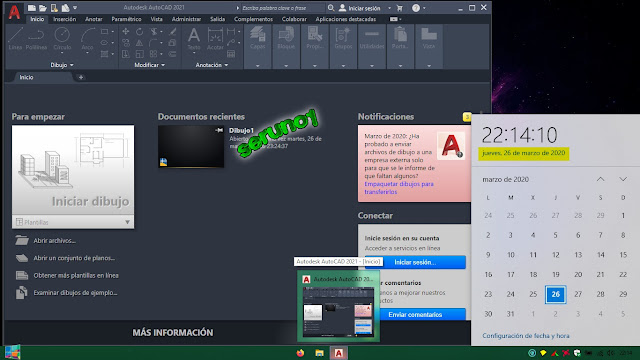This screenshot has width=640, height=360.
Task: Open Configuración de fecha y hora
Action: point(526,336)
